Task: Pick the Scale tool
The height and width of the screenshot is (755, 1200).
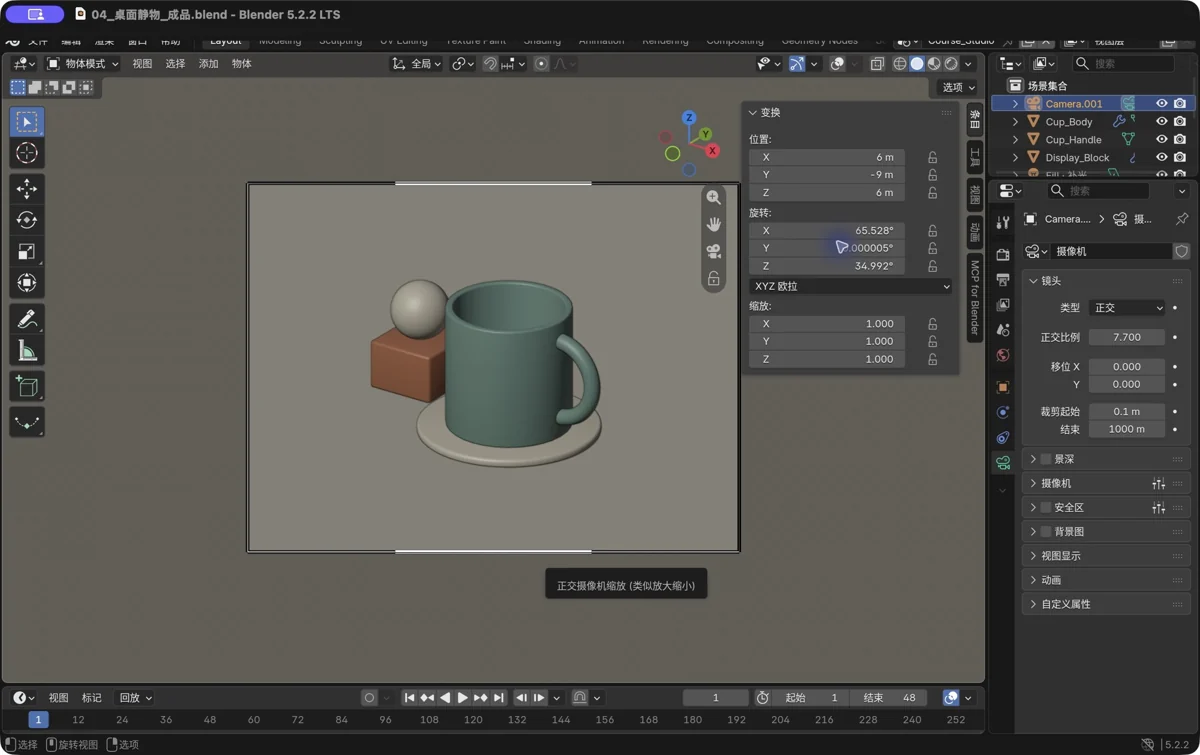Action: 27,252
